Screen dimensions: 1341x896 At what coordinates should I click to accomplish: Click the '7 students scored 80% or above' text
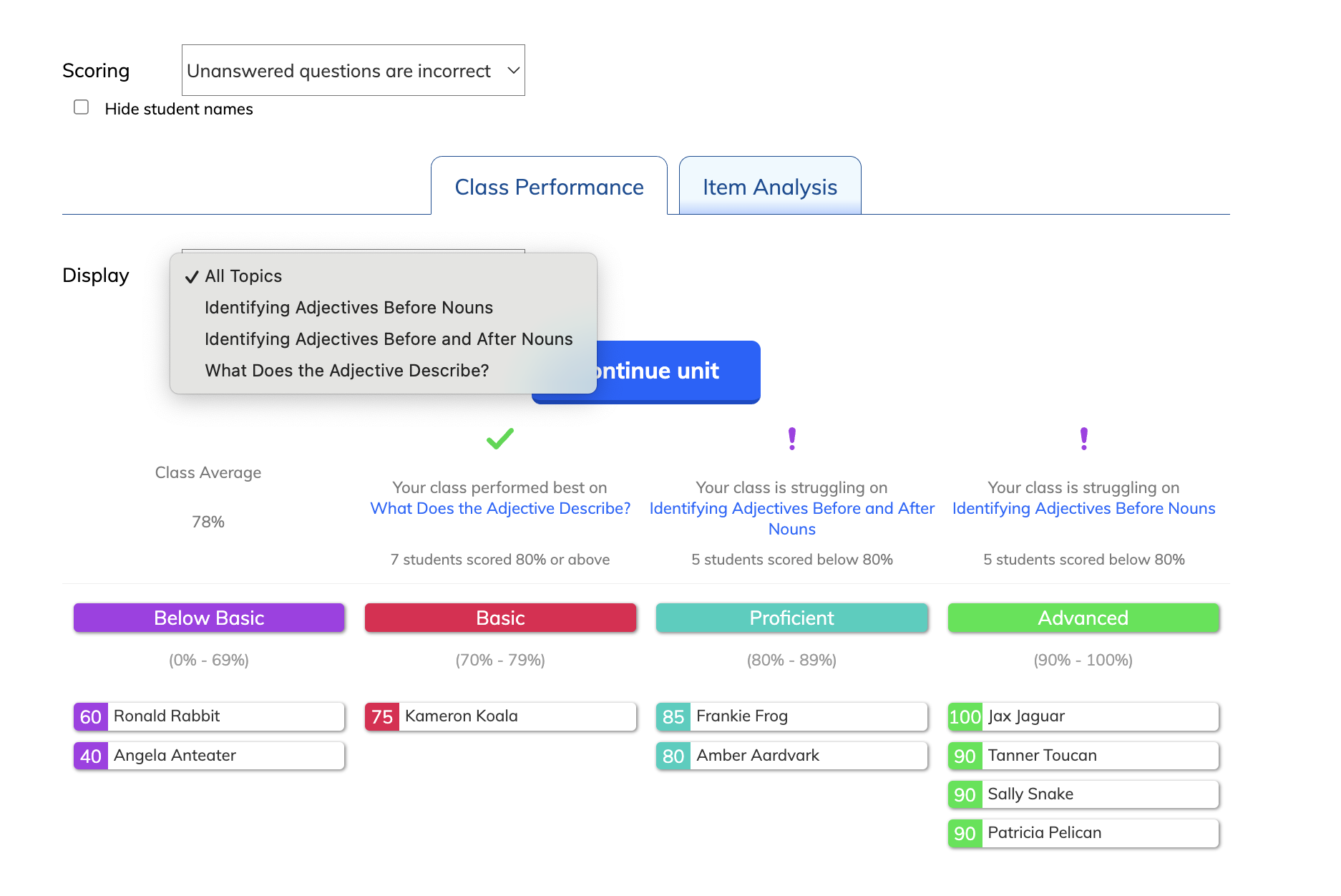coord(500,560)
